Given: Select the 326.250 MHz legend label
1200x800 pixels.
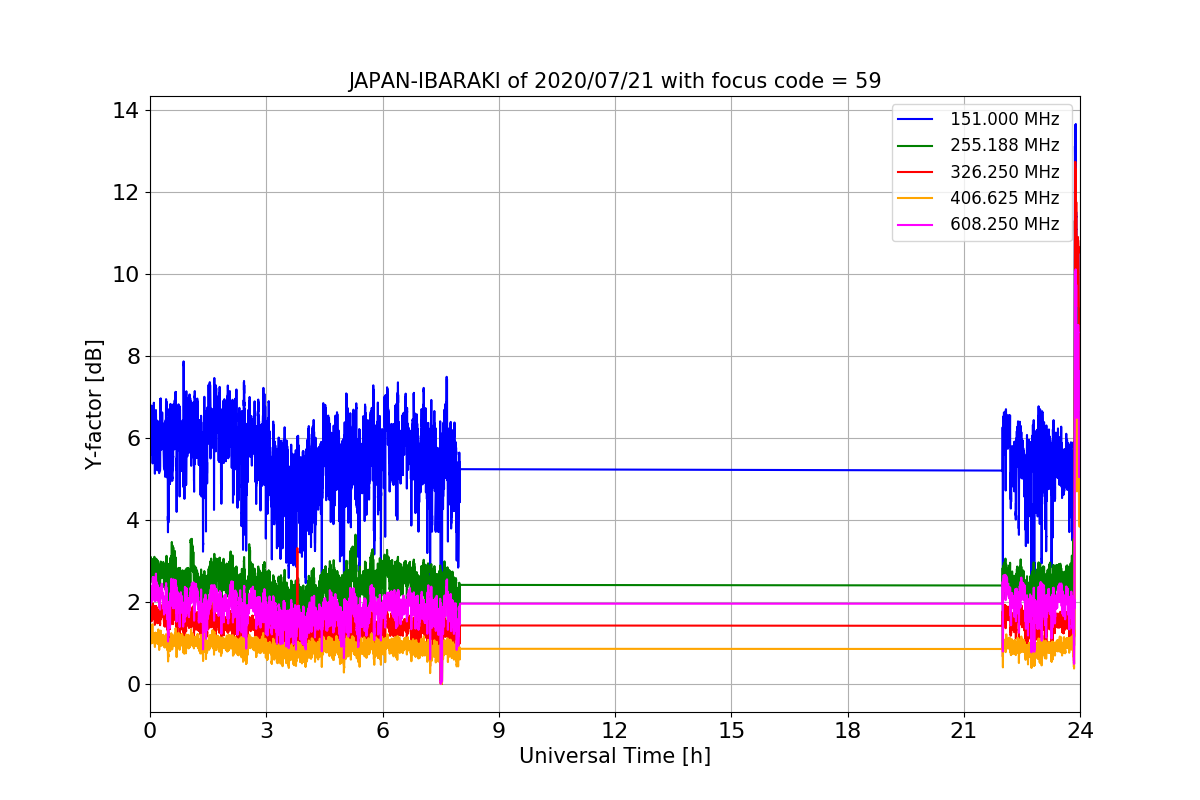Looking at the screenshot, I should [1004, 172].
